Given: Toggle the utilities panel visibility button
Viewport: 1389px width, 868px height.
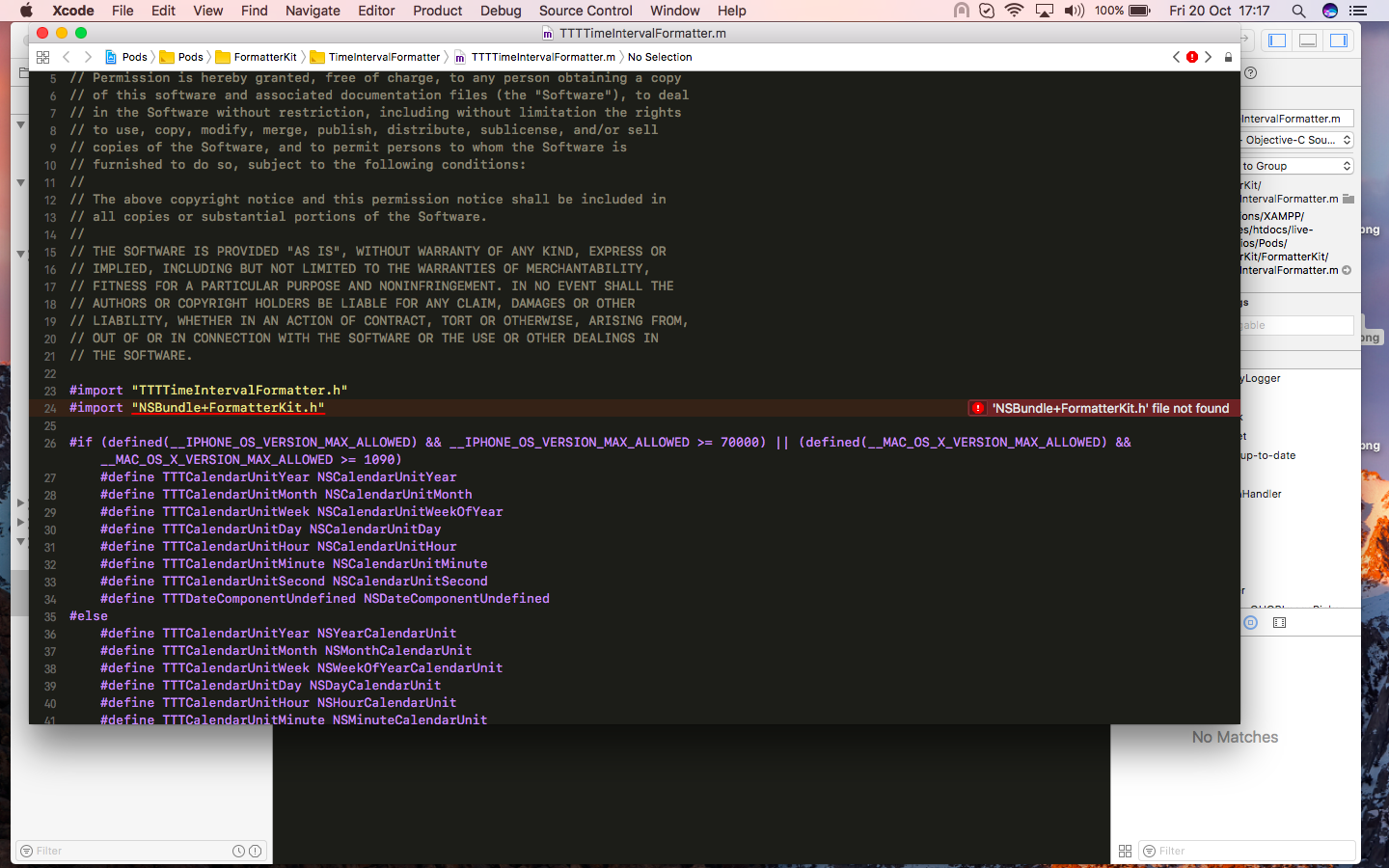Looking at the screenshot, I should click(1338, 40).
